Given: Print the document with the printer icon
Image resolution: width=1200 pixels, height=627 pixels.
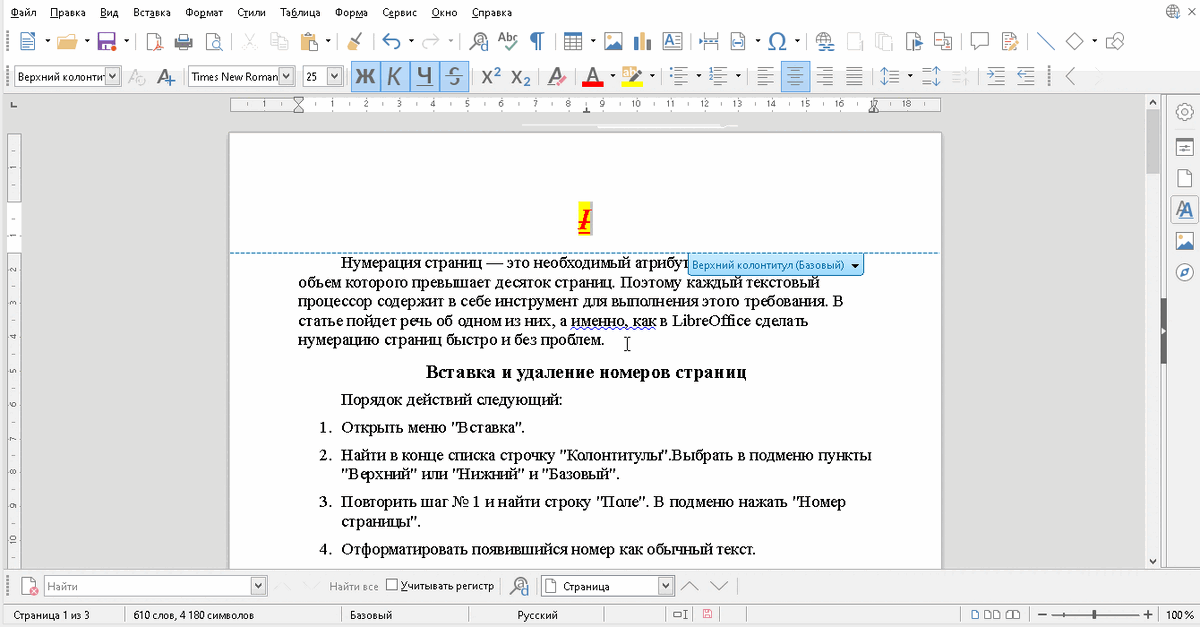Looking at the screenshot, I should click(x=184, y=42).
